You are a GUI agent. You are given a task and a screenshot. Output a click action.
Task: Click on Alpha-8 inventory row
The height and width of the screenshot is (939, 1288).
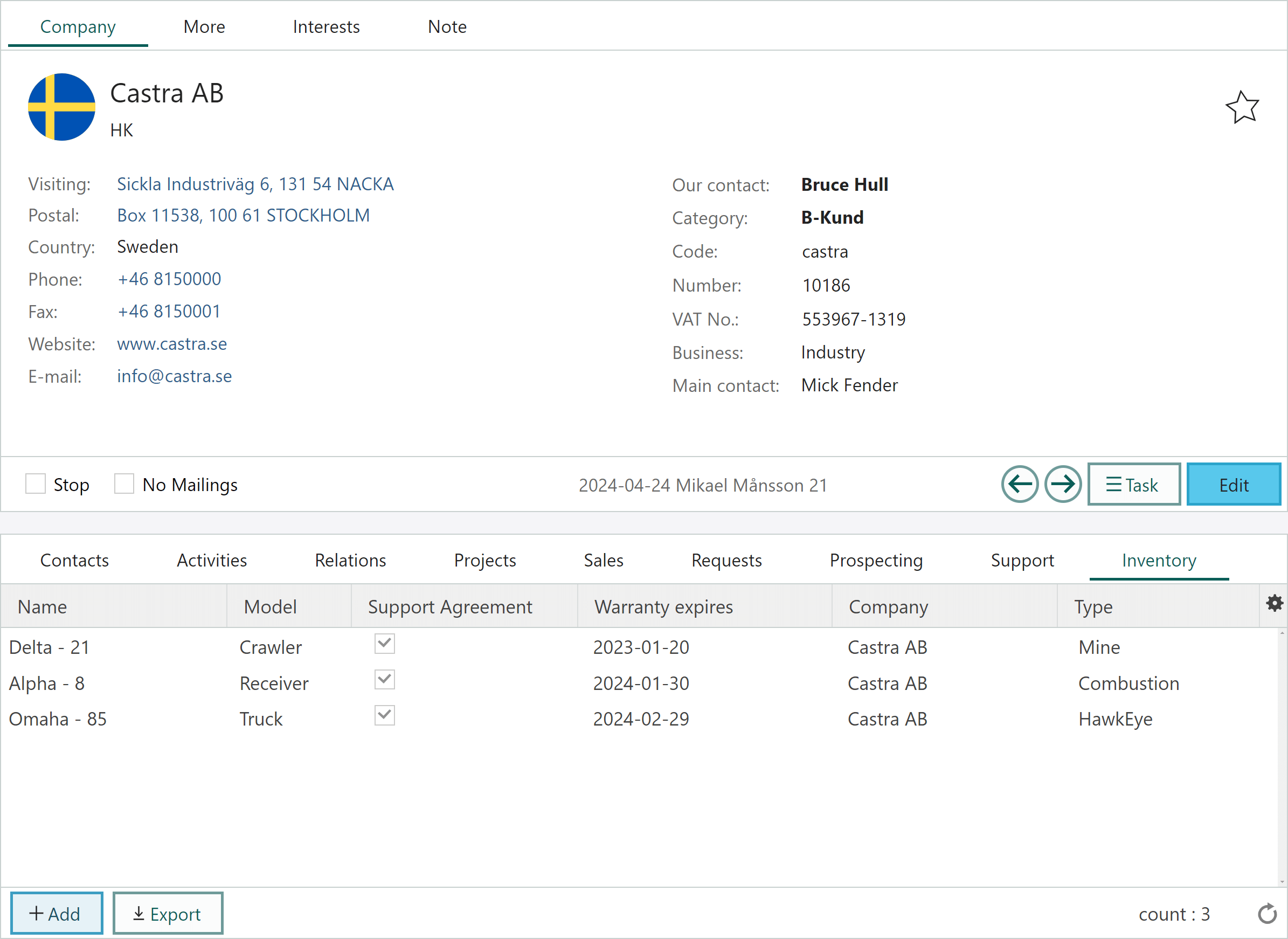click(x=643, y=683)
